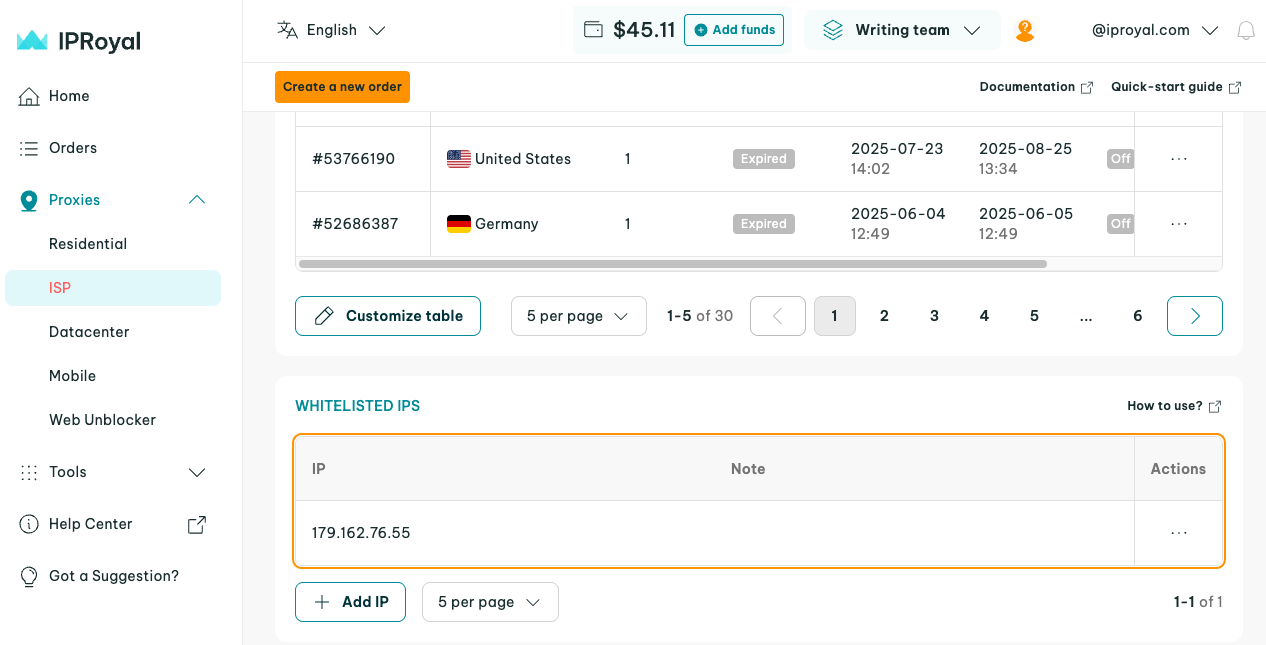Click the orange user avatar icon
This screenshot has width=1266, height=645.
click(x=1024, y=31)
